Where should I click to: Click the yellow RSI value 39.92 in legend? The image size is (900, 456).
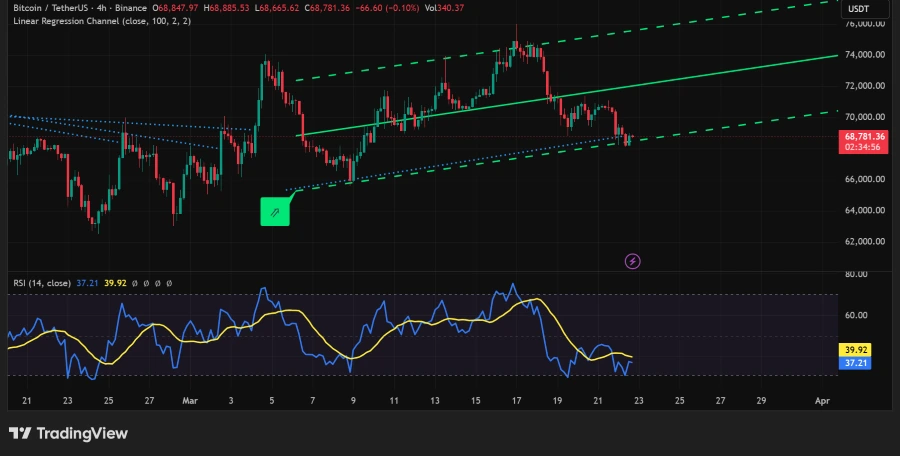pyautogui.click(x=114, y=283)
